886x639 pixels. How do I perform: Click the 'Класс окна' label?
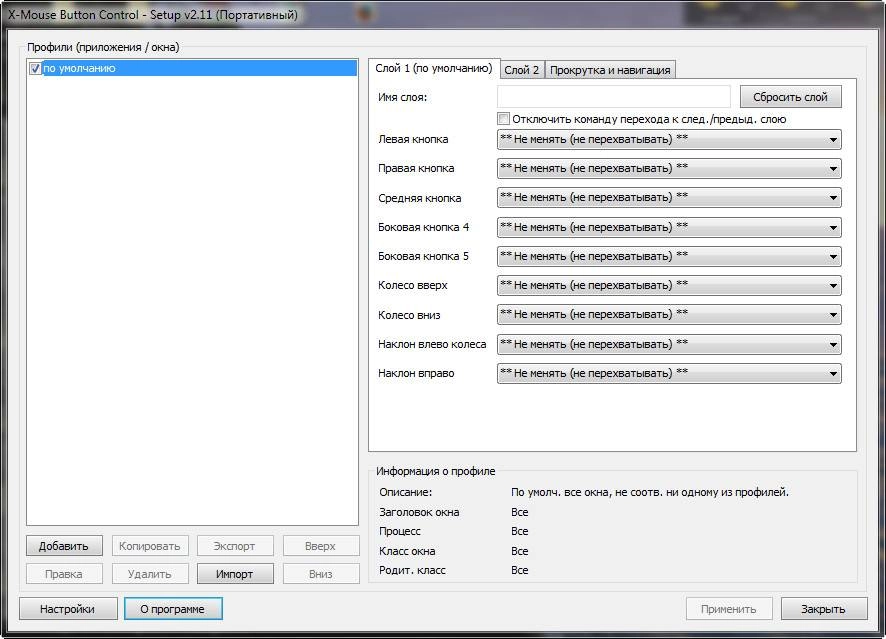pos(407,551)
